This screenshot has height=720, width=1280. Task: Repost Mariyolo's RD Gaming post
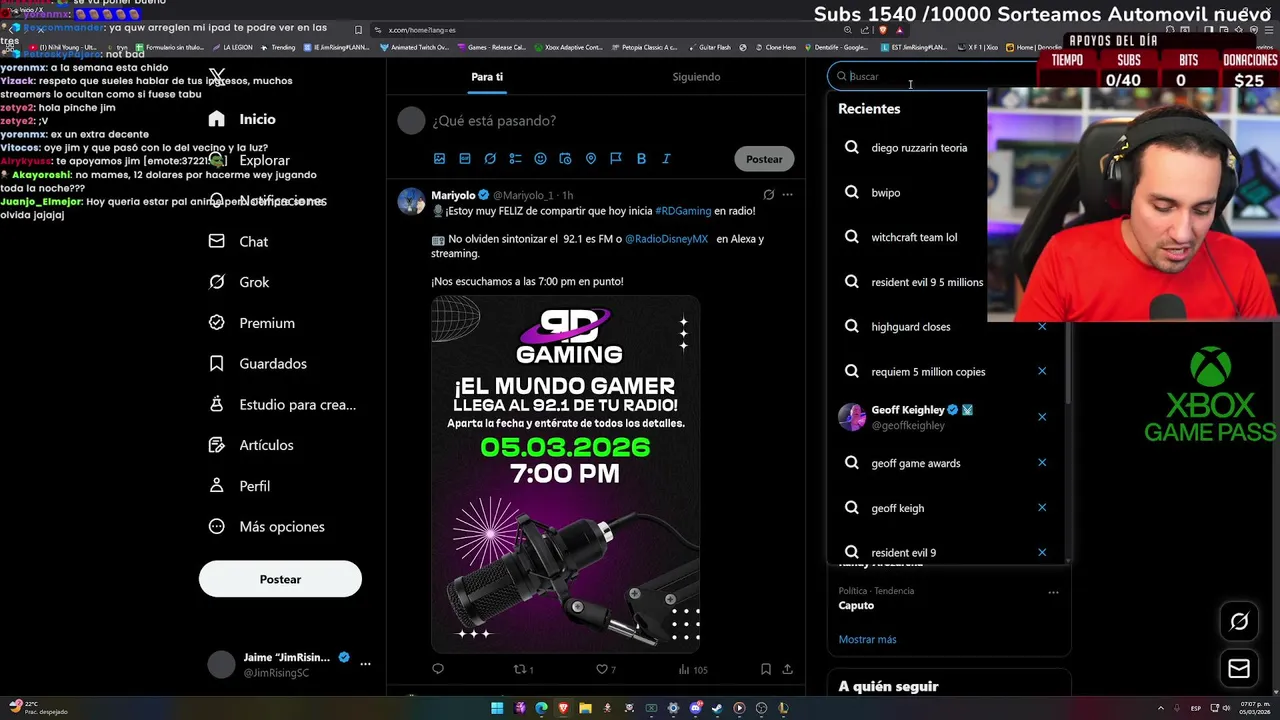pos(519,669)
